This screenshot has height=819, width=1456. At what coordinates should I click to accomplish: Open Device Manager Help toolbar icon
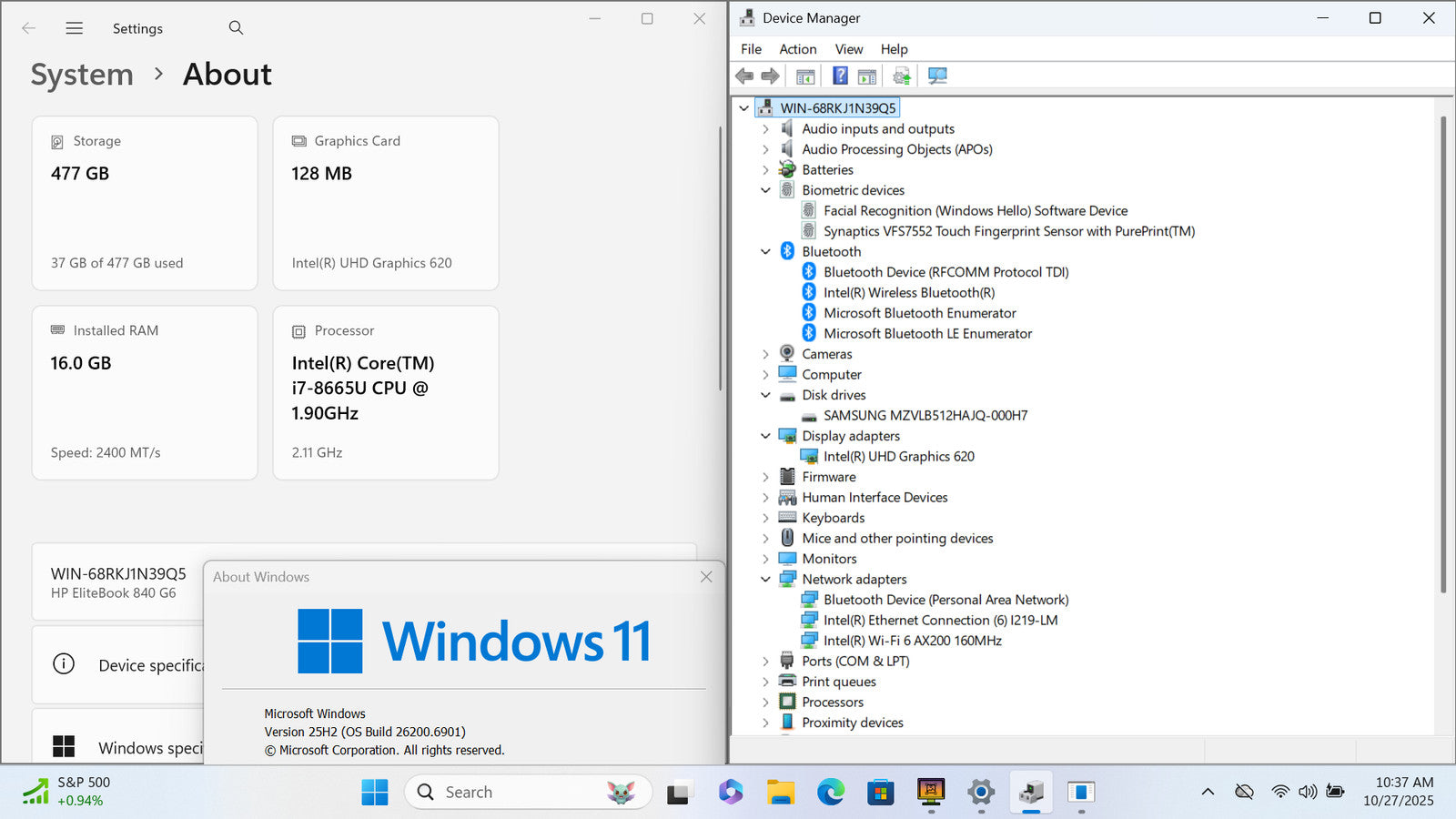[x=840, y=76]
